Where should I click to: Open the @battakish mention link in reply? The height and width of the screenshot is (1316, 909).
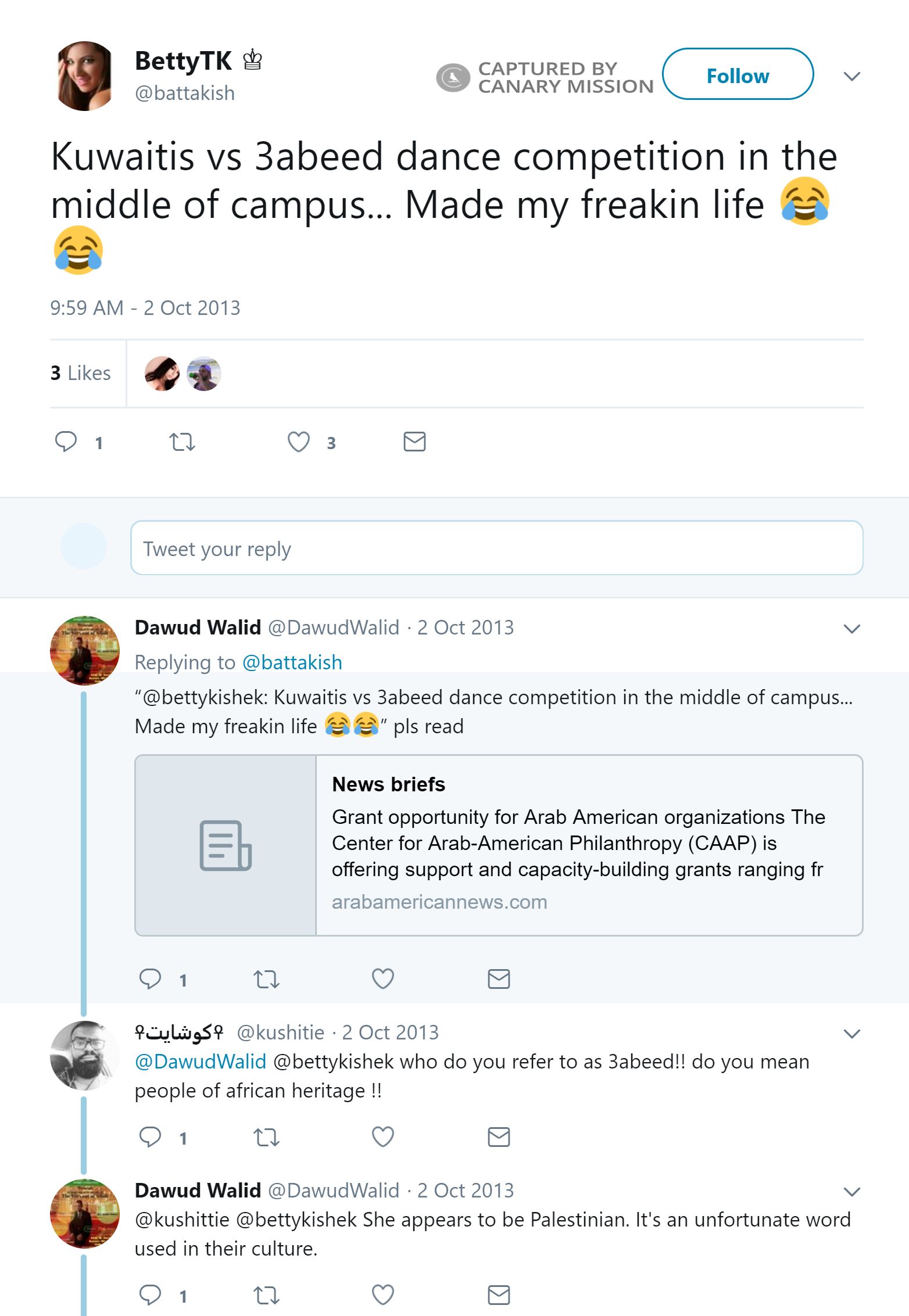pos(292,662)
